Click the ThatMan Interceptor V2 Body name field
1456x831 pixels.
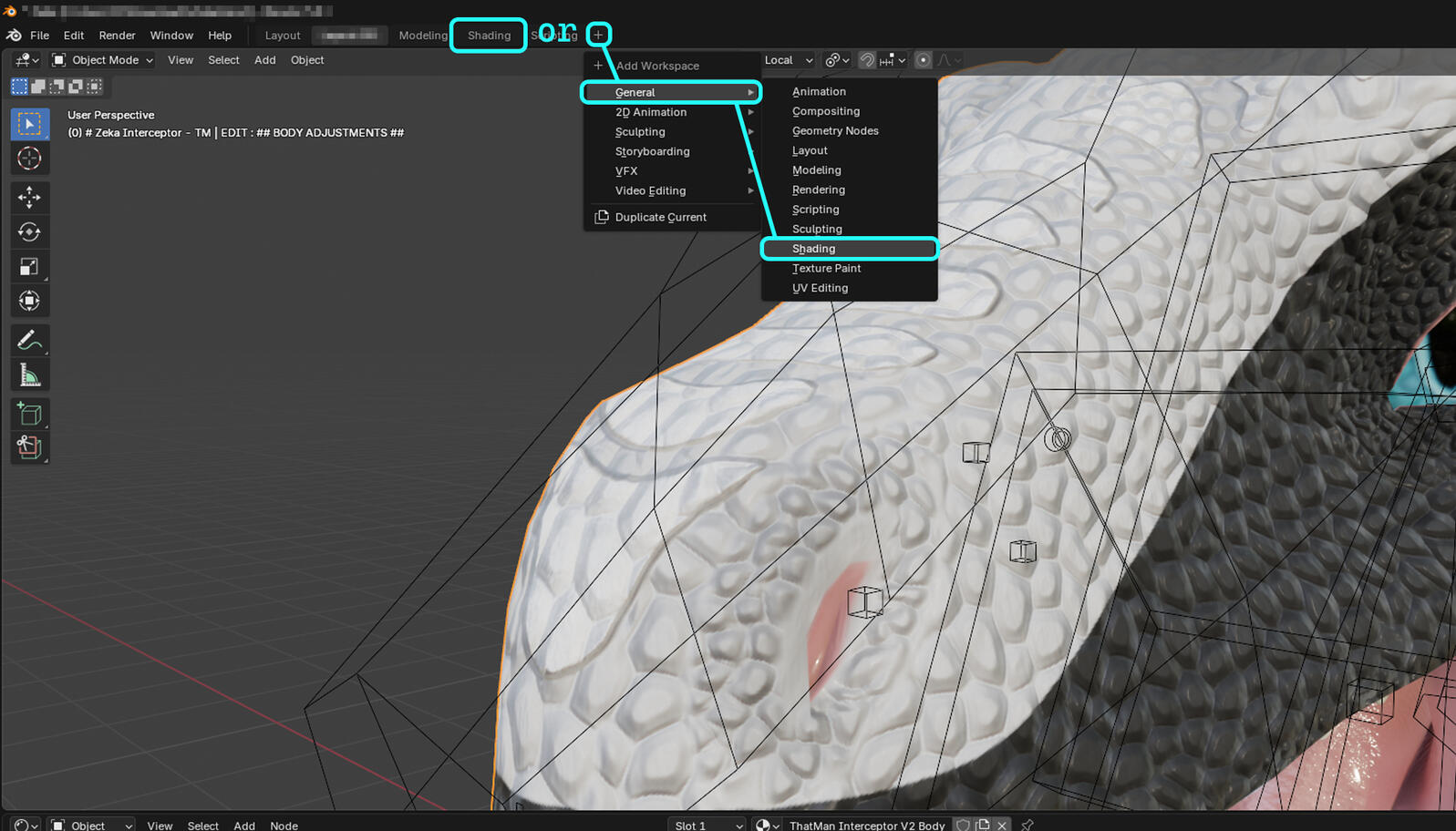866,825
